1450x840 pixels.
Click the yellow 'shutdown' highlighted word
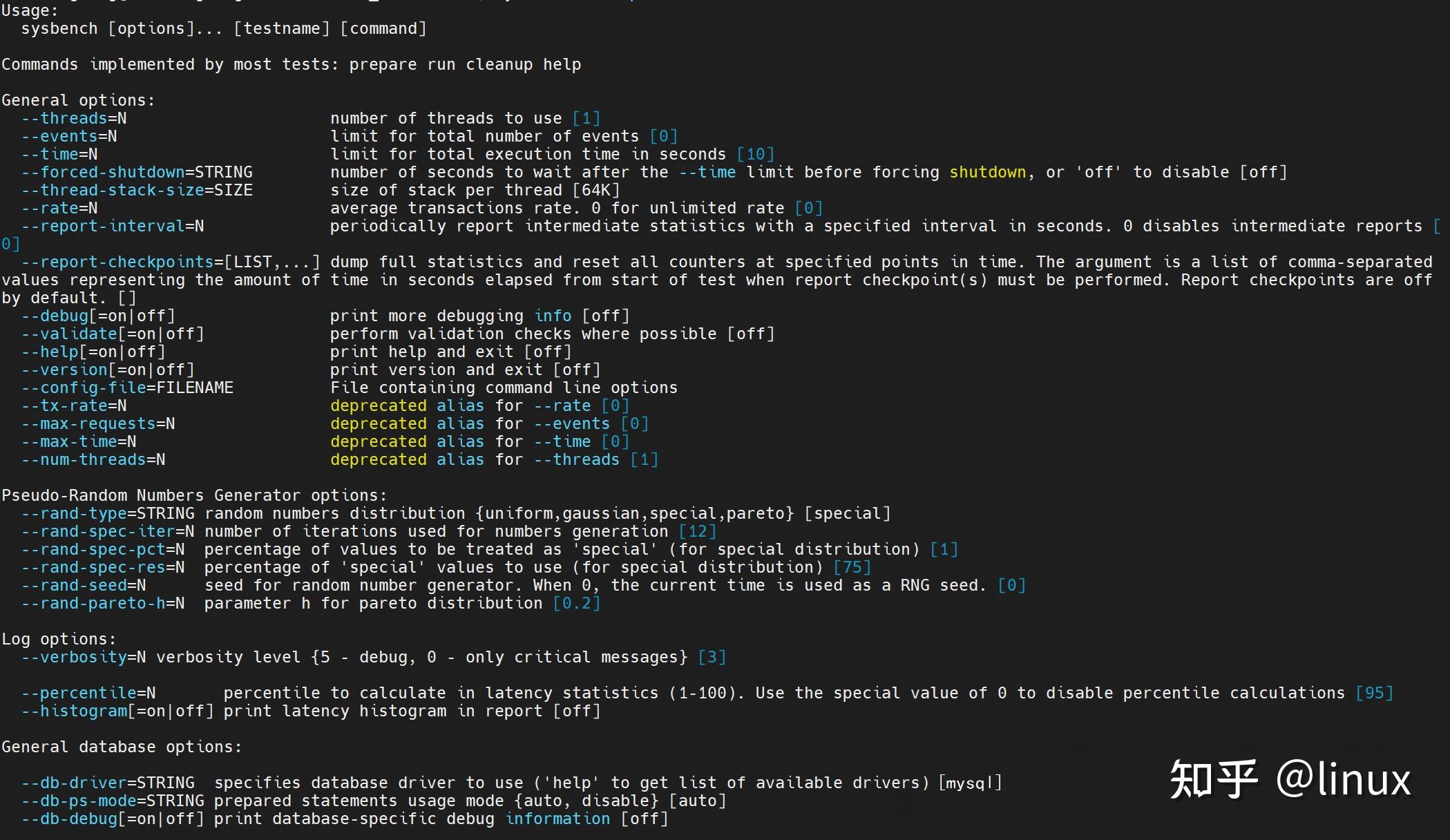click(988, 172)
